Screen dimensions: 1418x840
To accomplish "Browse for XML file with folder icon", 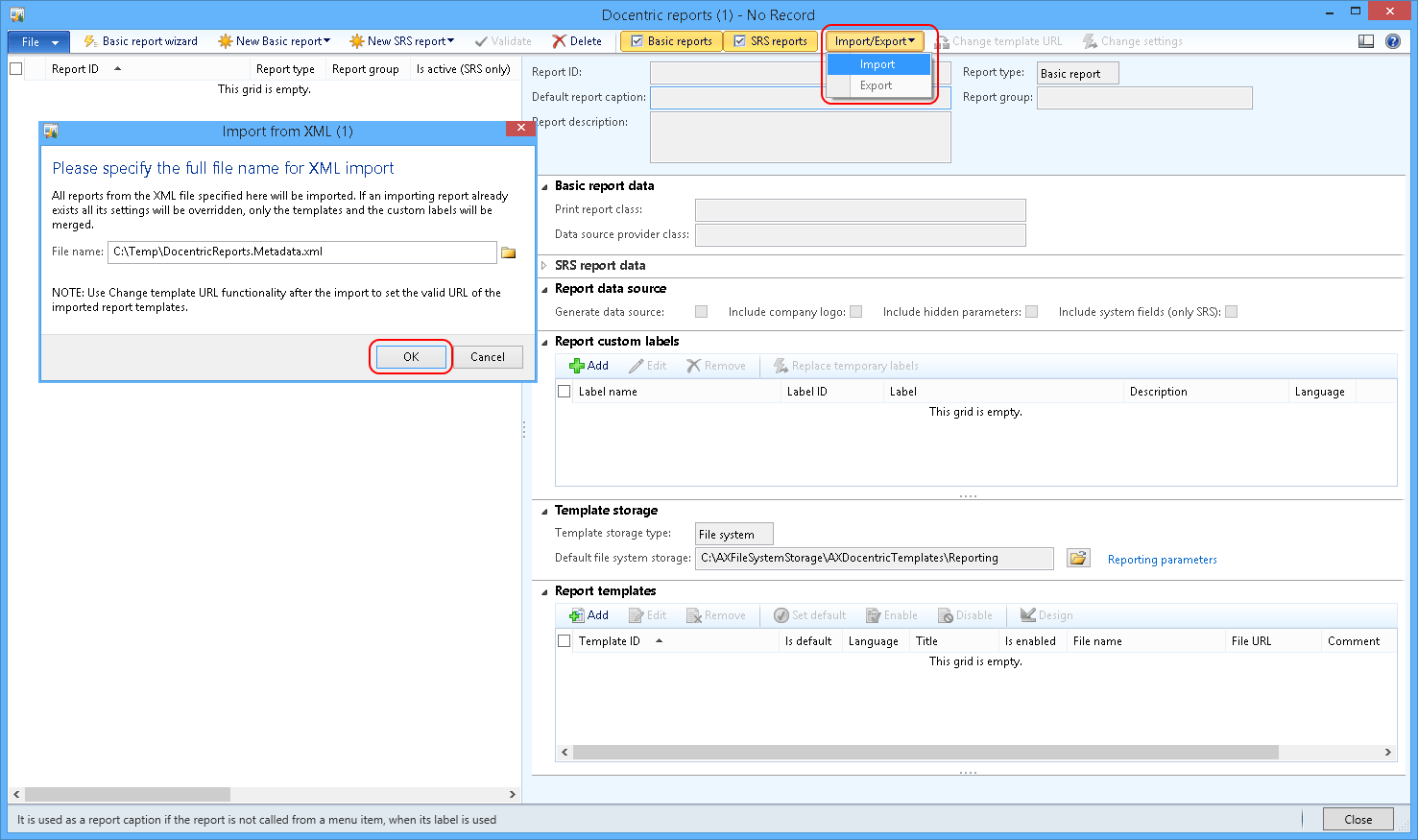I will 509,252.
